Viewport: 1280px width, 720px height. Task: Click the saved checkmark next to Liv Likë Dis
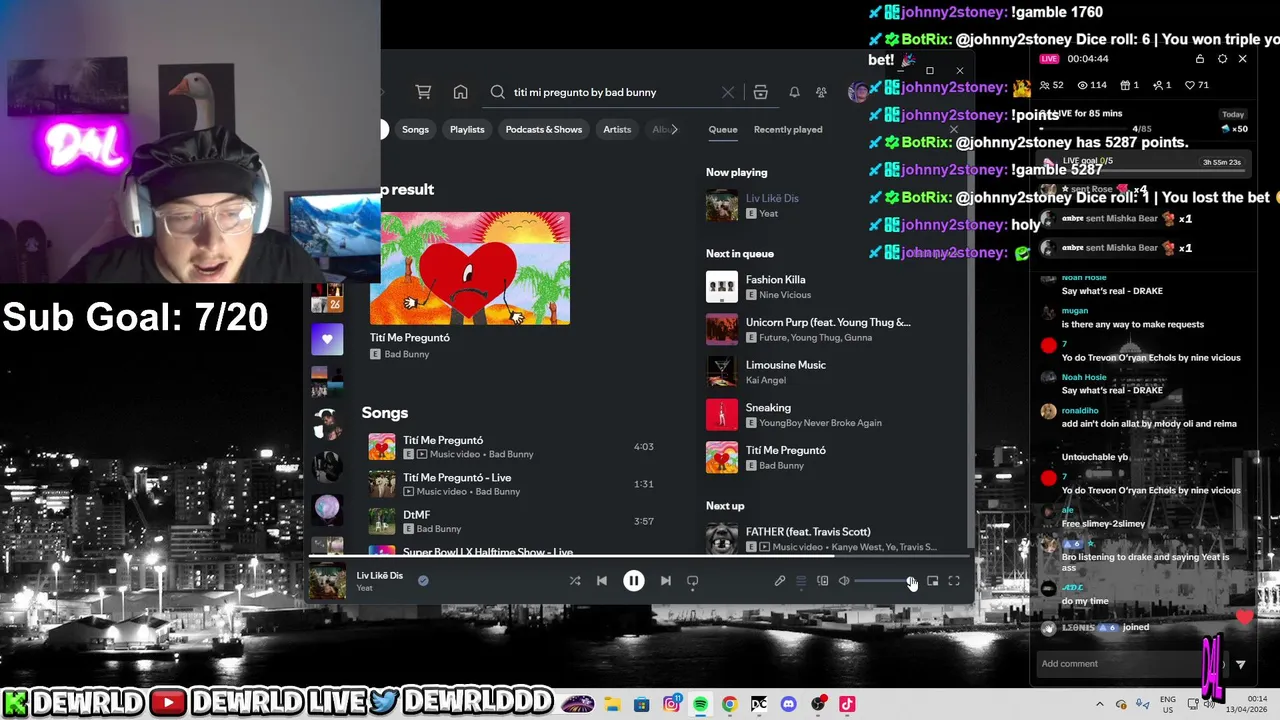click(423, 579)
